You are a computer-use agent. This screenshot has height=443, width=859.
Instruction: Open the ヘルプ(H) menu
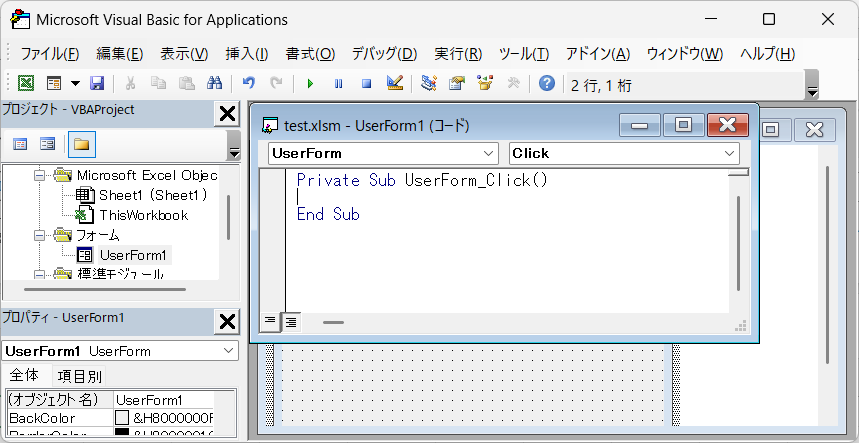pyautogui.click(x=768, y=54)
